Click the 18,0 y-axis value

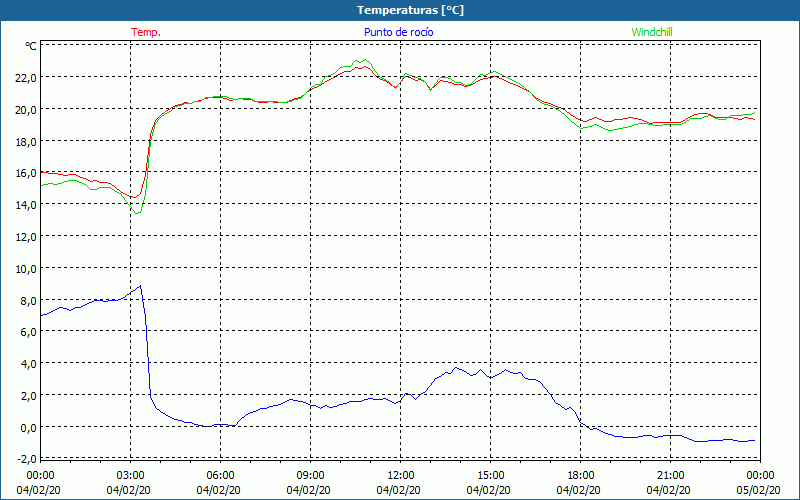click(27, 141)
